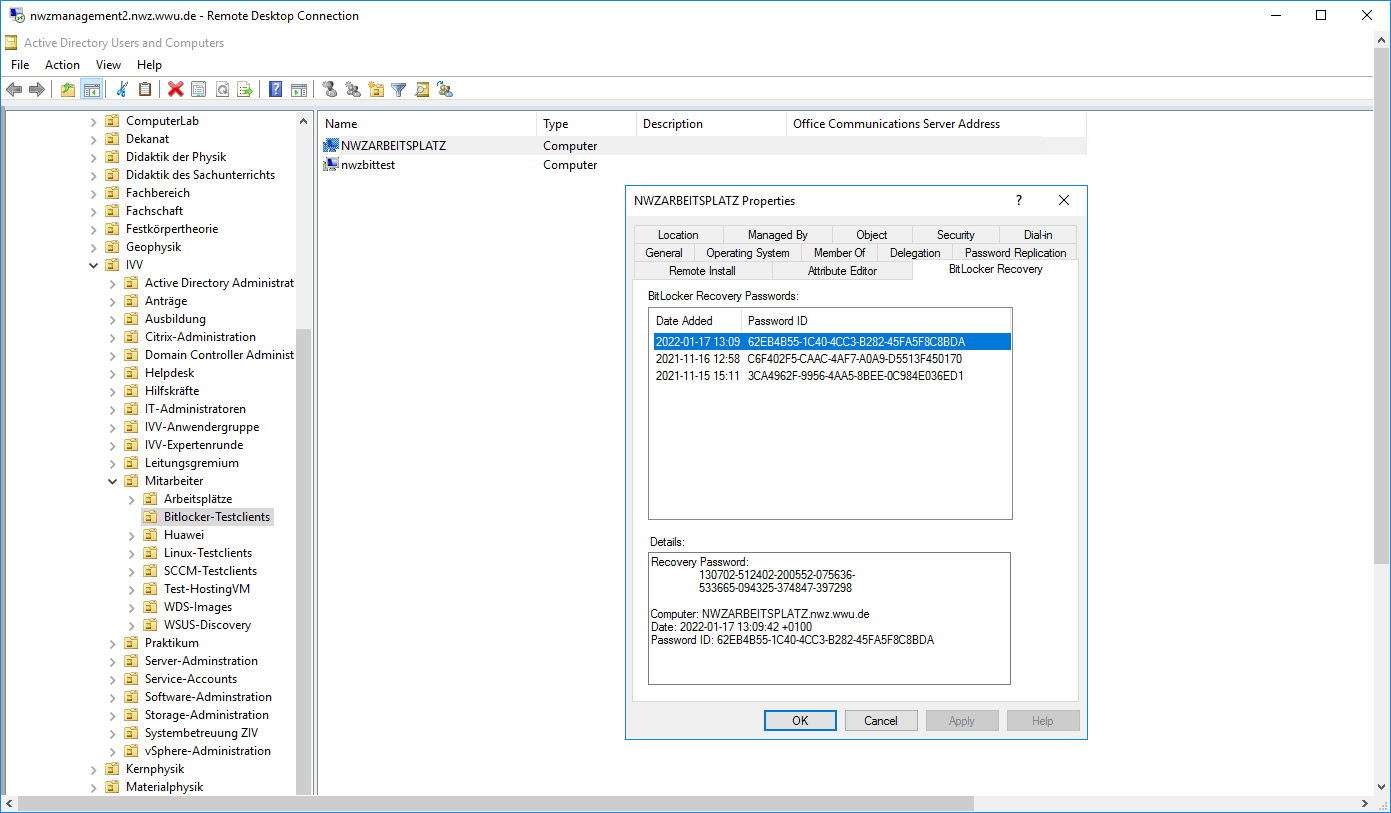Switch to the Attribute Editor tab
The image size is (1391, 813).
pyautogui.click(x=842, y=271)
